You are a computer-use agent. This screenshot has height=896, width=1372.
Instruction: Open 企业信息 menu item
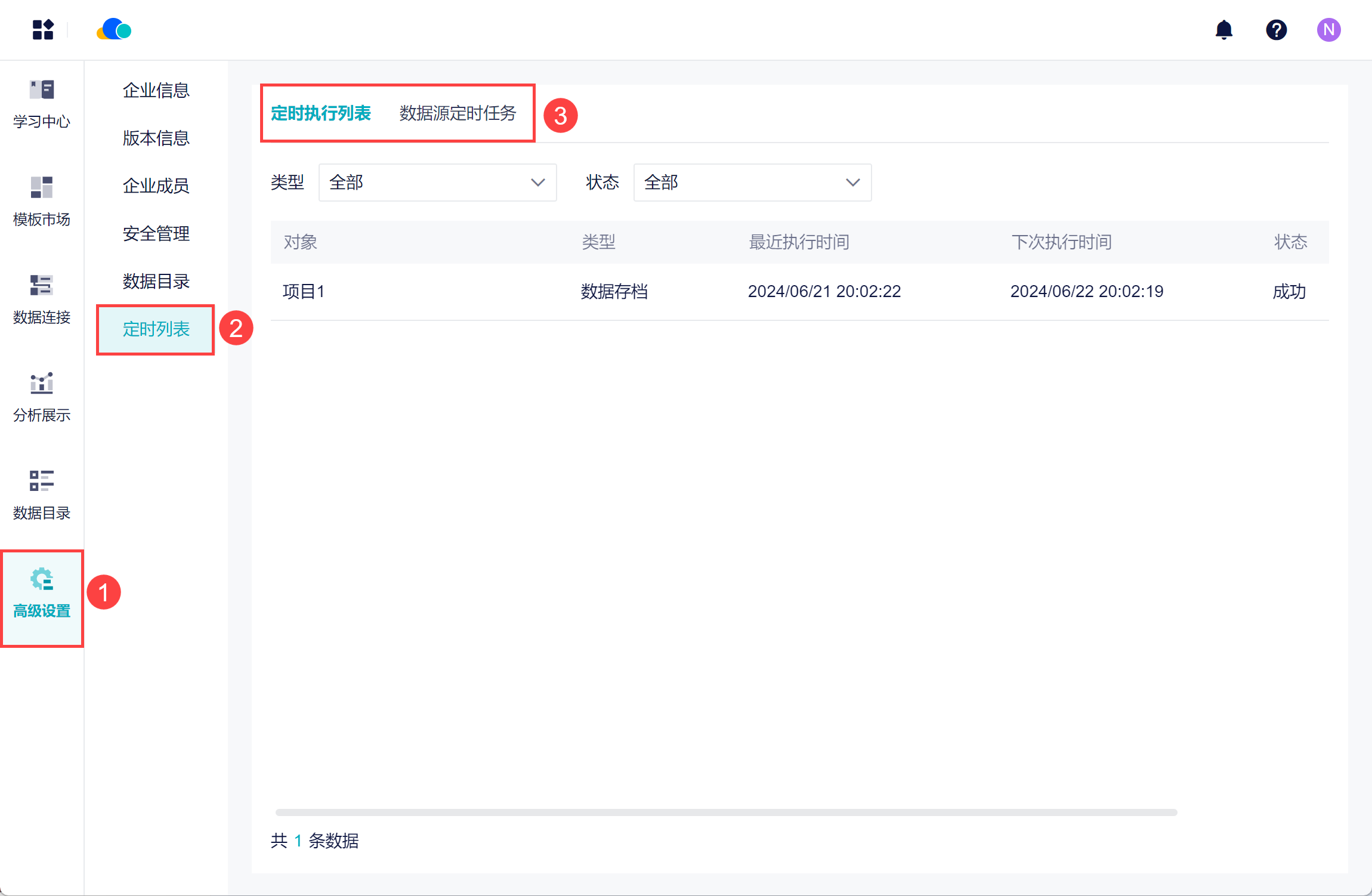coord(156,91)
